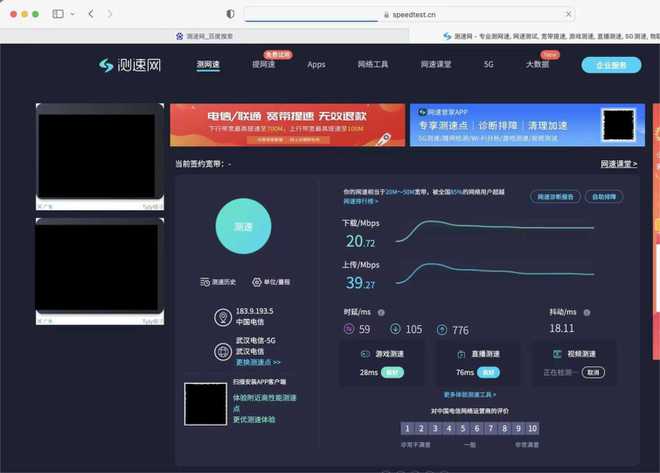Click the 测速网 logo in header
Viewport: 660px width, 473px height.
tap(130, 65)
